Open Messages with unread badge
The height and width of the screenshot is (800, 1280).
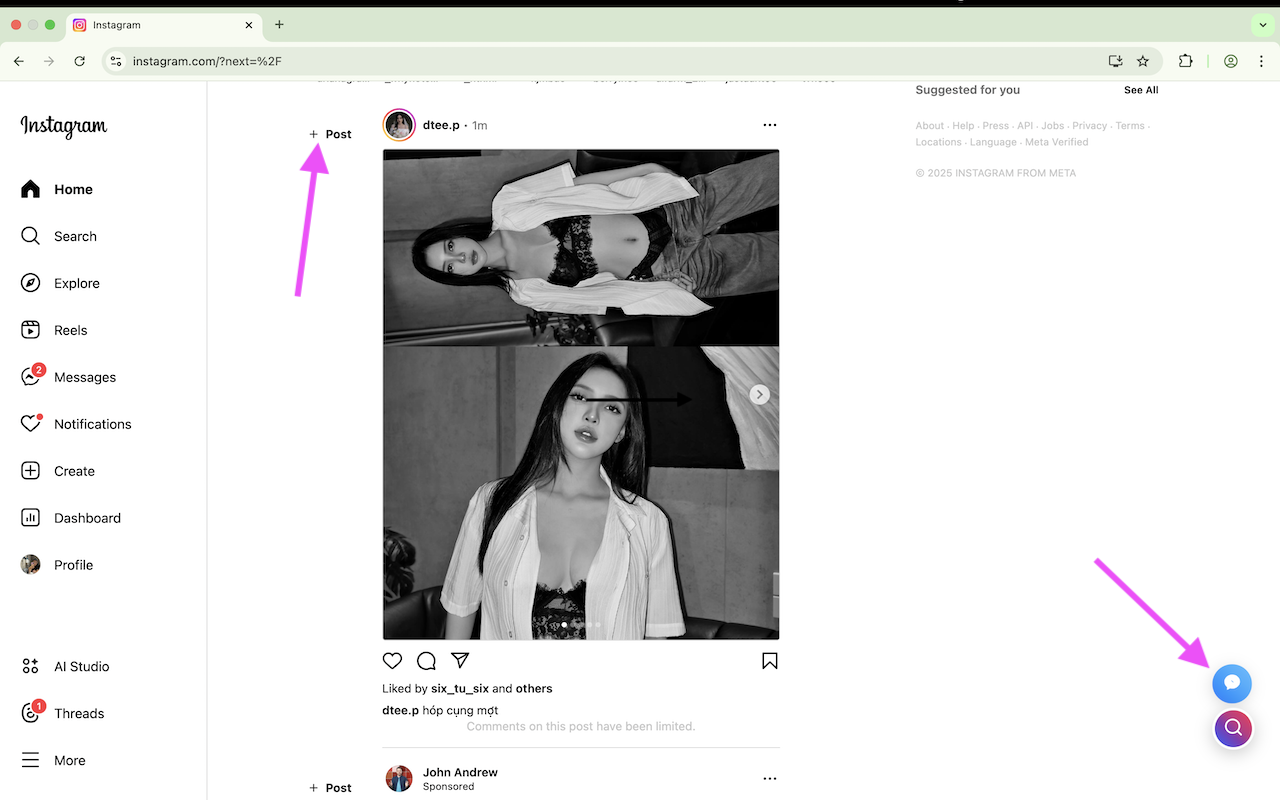pyautogui.click(x=85, y=376)
